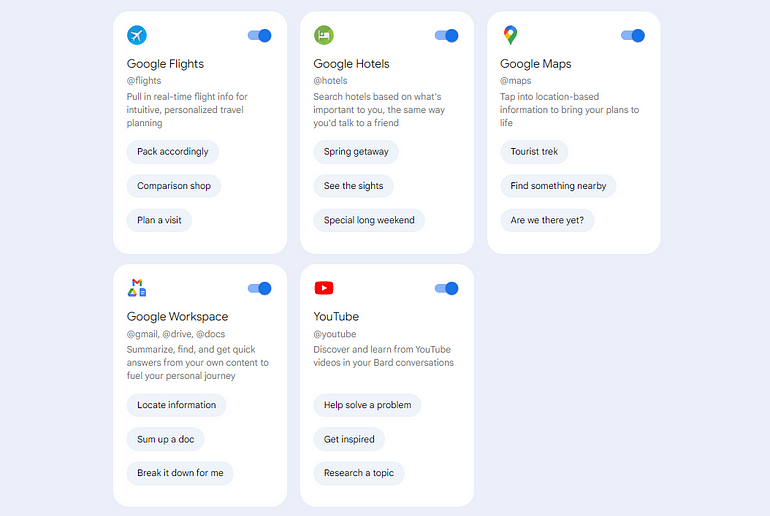The width and height of the screenshot is (770, 516).
Task: Click the @hotels handle text
Action: [x=330, y=81]
